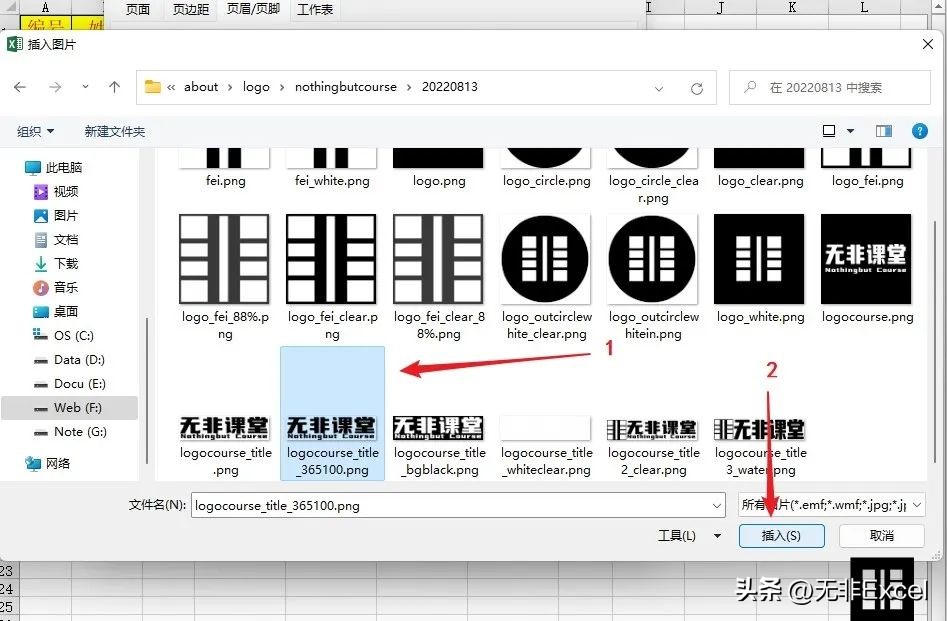Screen dimensions: 947x621
Task: Select file logocourse_title.png
Action: click(225, 447)
